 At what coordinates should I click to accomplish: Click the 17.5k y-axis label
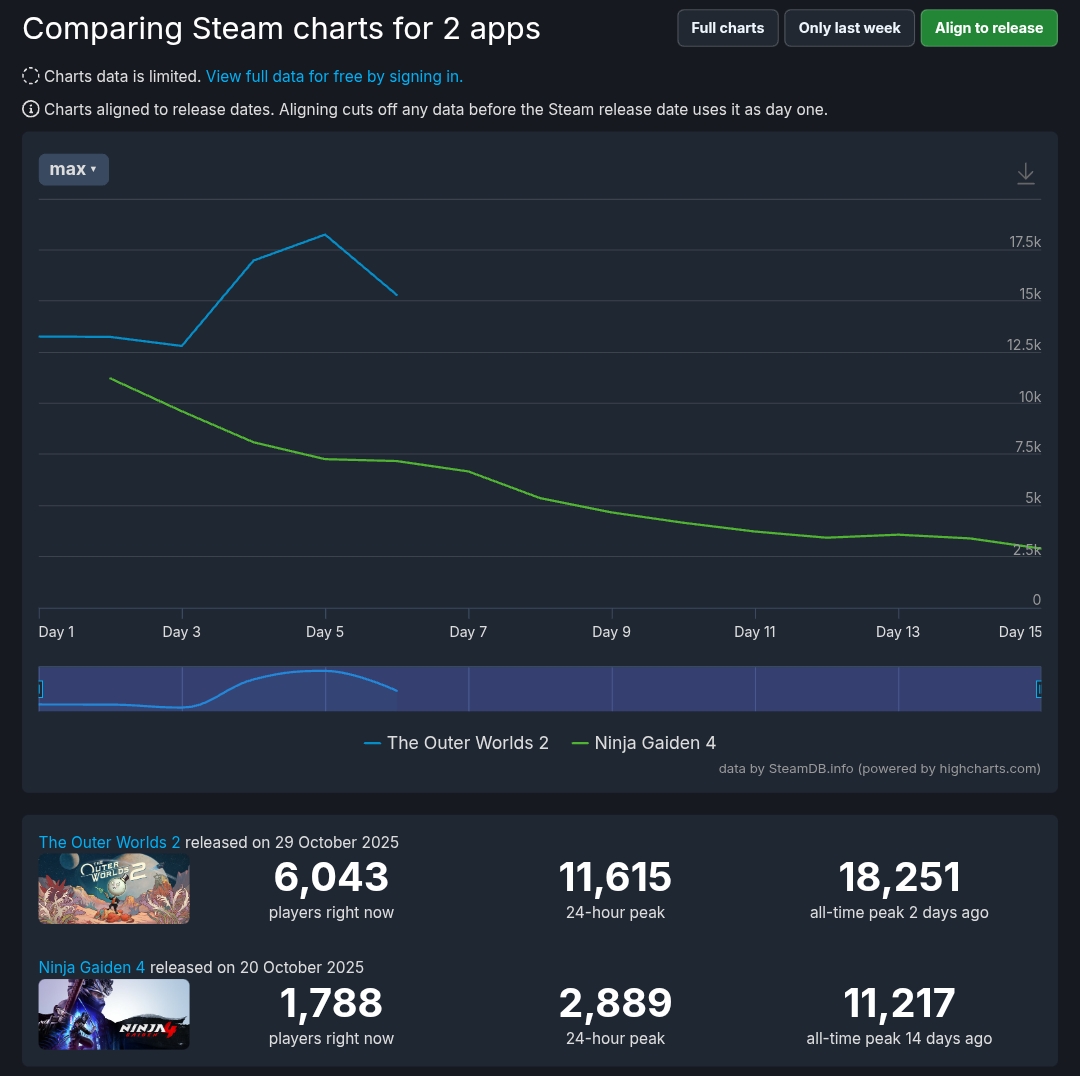(1025, 242)
